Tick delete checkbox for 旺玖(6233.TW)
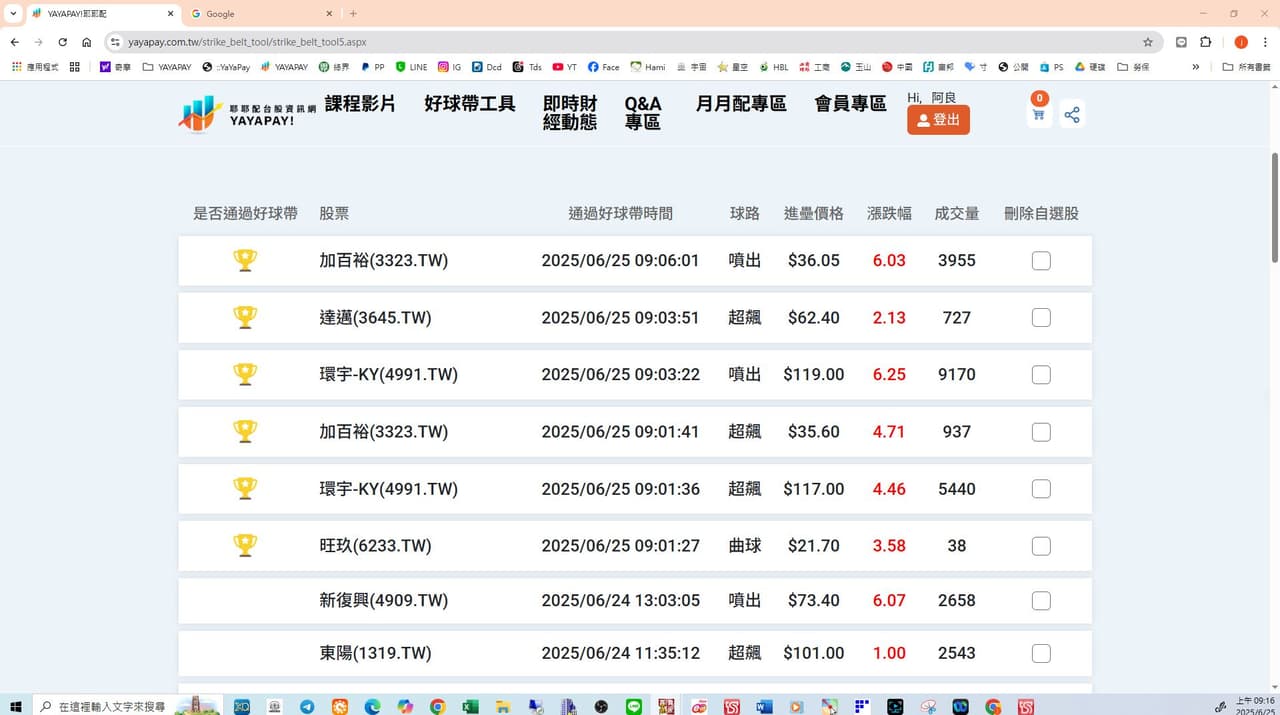The height and width of the screenshot is (715, 1280). [x=1041, y=546]
